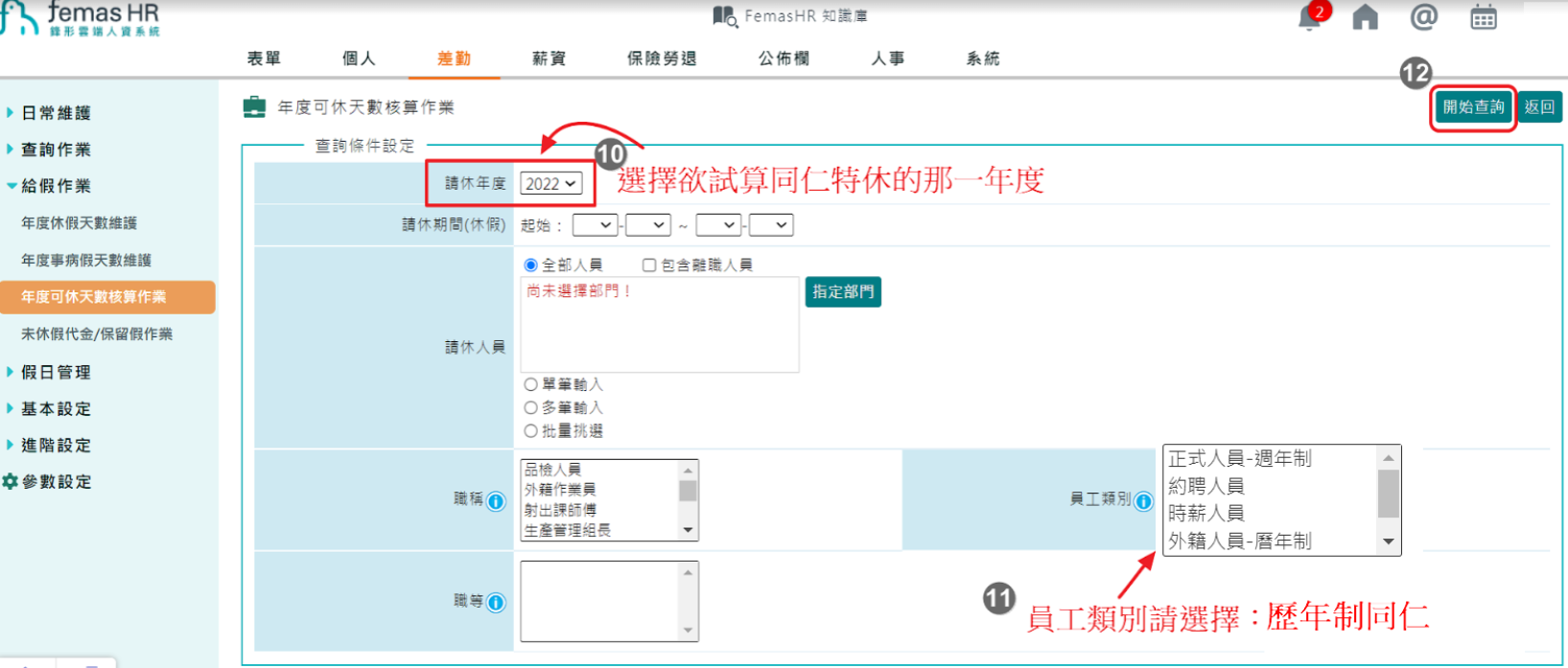Click 指定部門 button
The height and width of the screenshot is (668, 1568).
coord(843,292)
